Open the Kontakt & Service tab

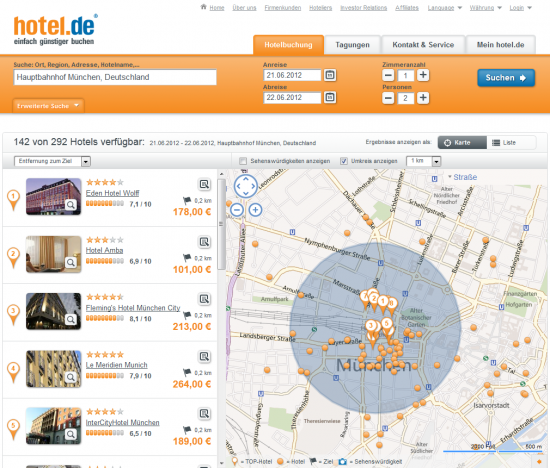(423, 45)
